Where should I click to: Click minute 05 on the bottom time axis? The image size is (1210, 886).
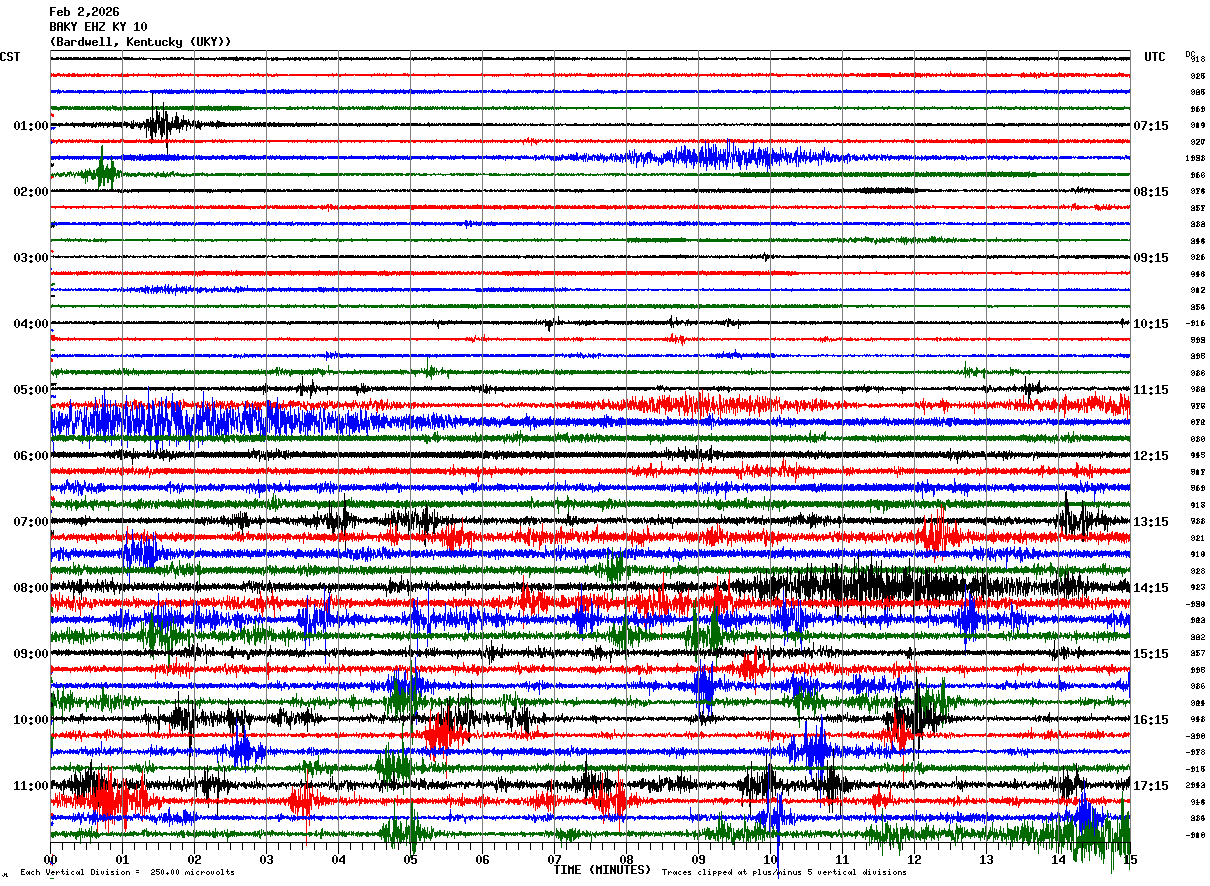tap(411, 860)
